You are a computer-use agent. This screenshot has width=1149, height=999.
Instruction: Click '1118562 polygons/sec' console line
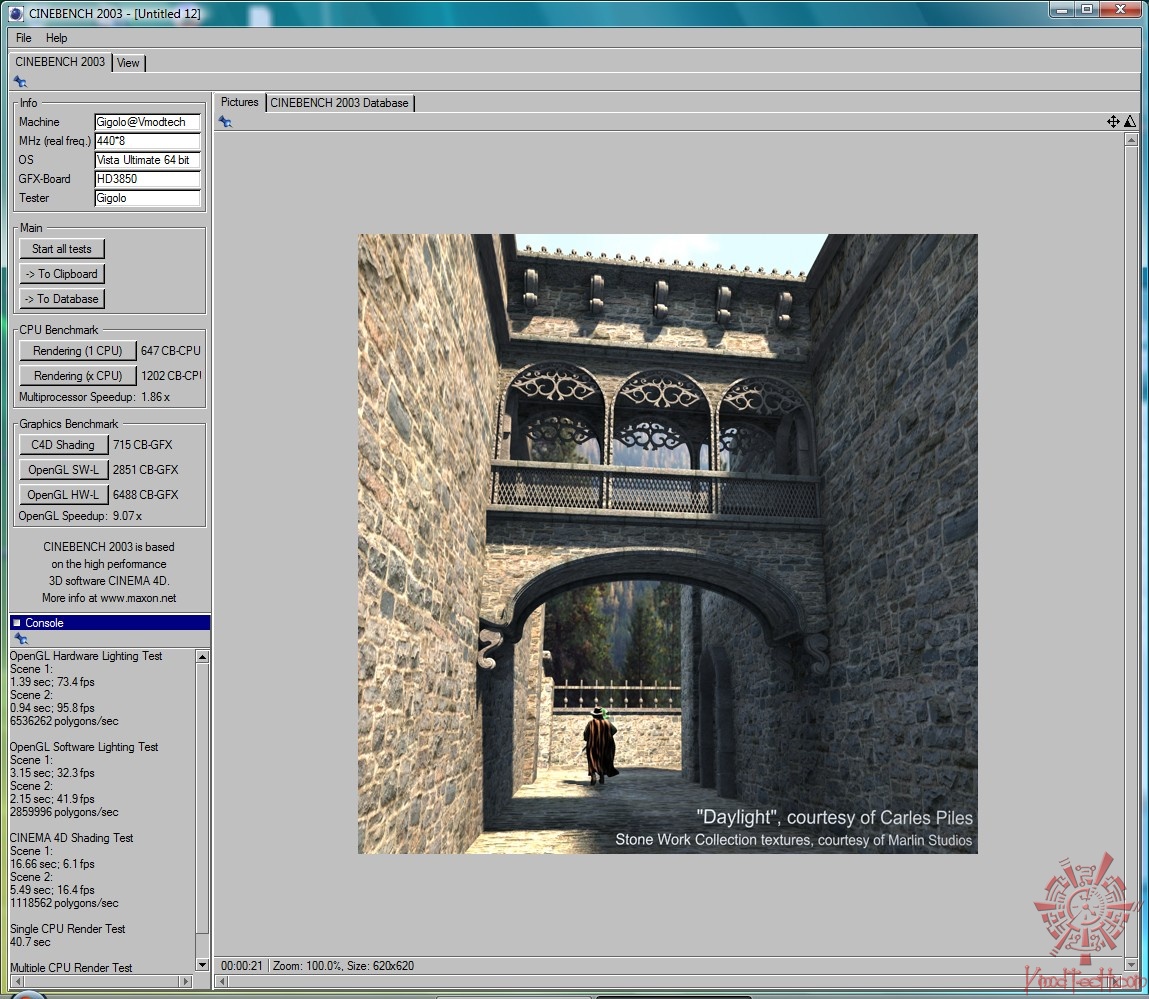[x=64, y=903]
